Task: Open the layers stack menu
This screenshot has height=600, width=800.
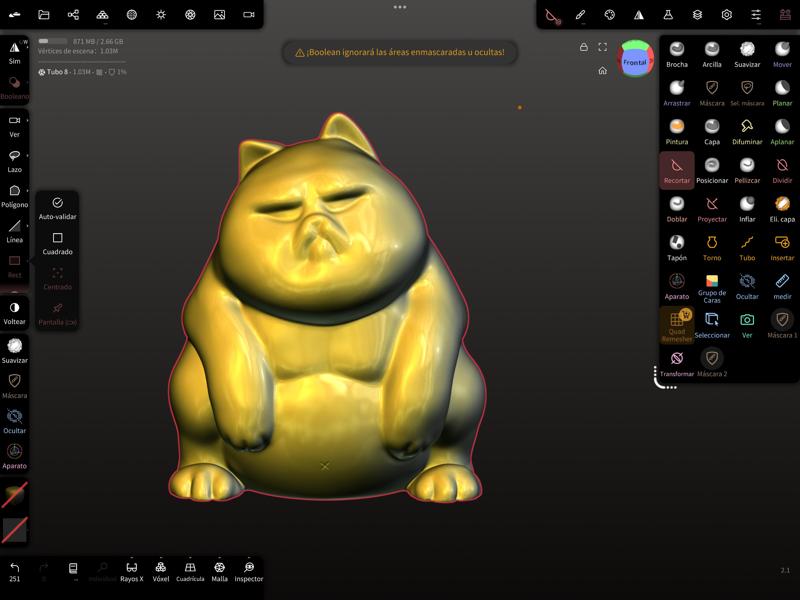Action: click(x=697, y=15)
